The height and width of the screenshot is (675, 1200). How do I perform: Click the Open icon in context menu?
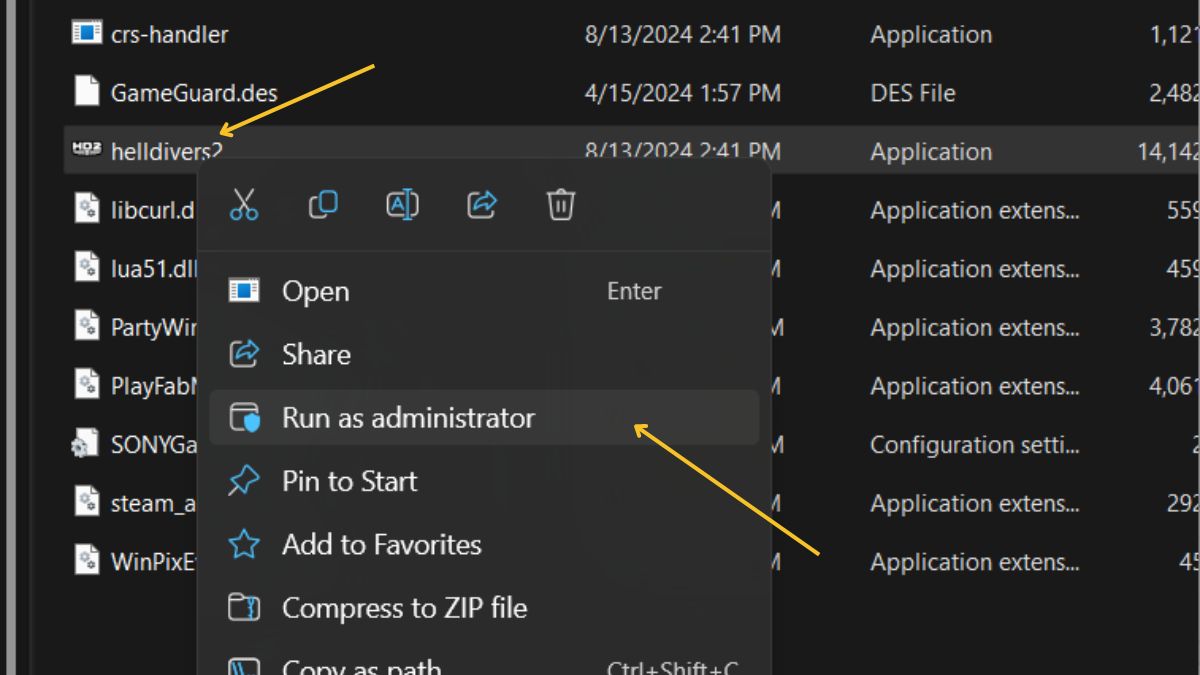244,291
